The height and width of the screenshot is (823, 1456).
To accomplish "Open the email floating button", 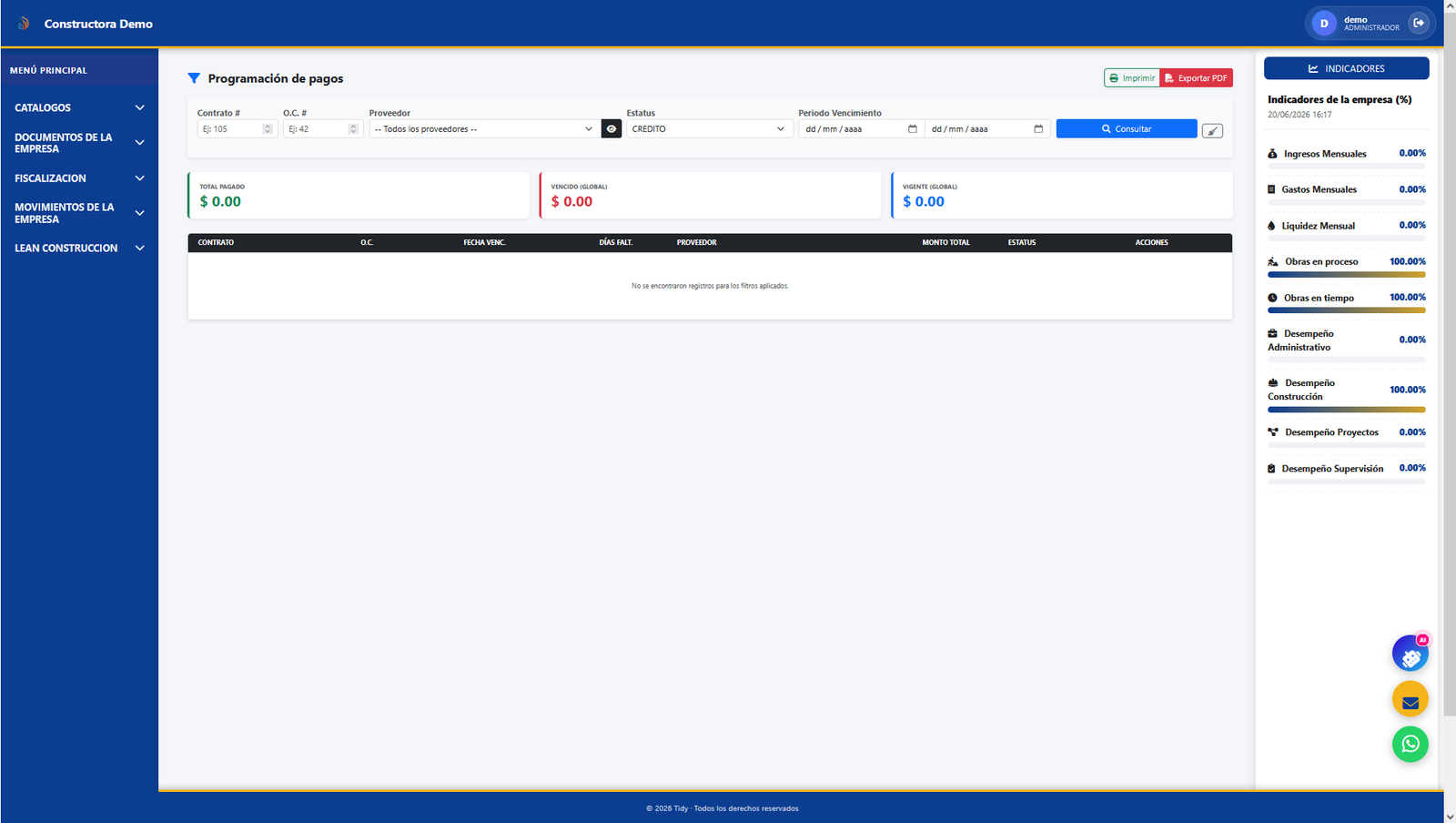I will pyautogui.click(x=1410, y=699).
